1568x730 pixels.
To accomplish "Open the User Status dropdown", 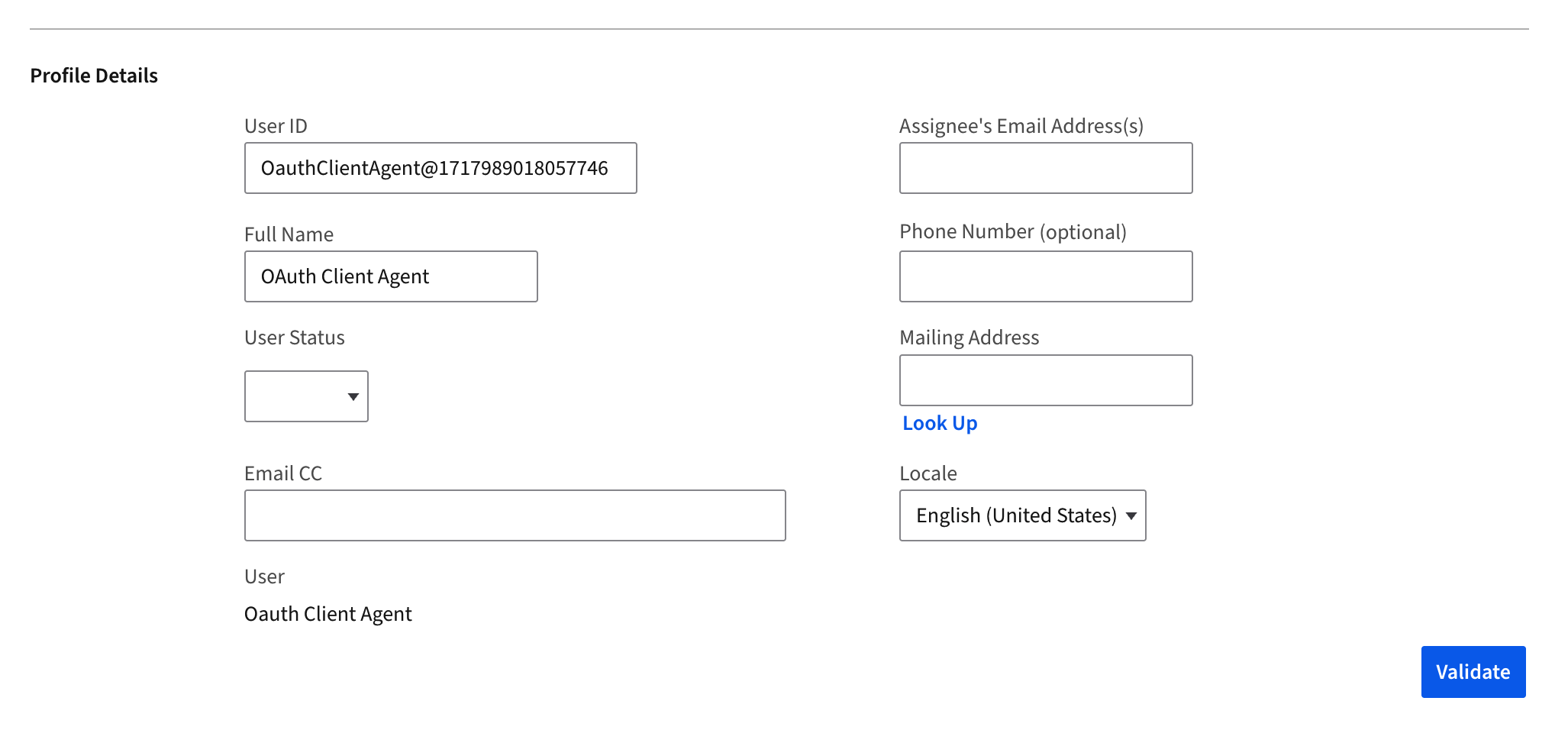I will [305, 396].
